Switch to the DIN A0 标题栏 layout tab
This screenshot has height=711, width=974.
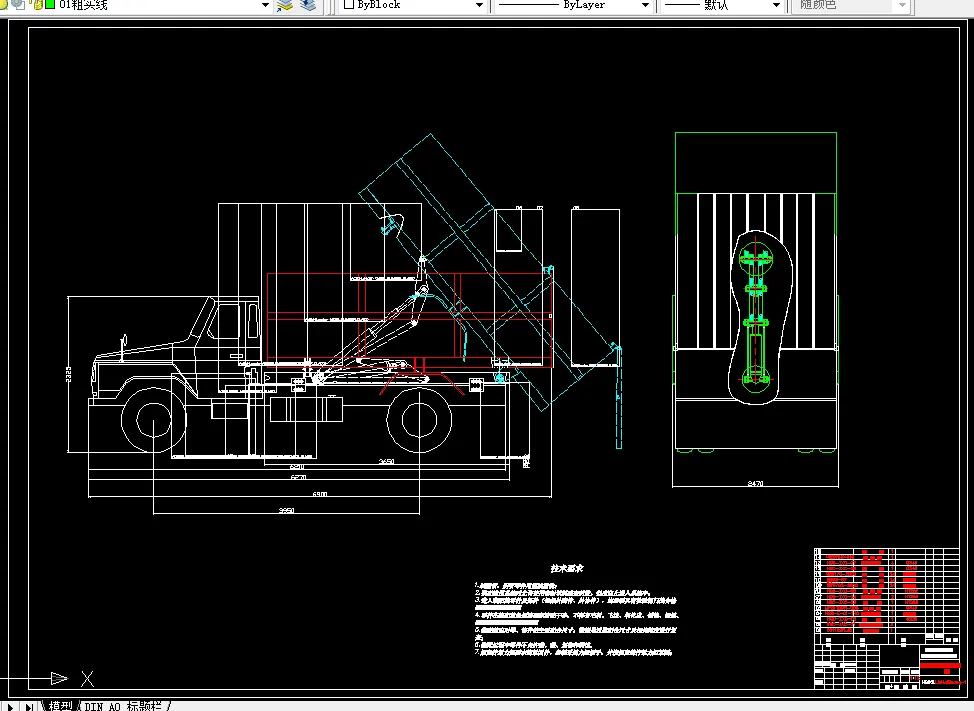(122, 706)
